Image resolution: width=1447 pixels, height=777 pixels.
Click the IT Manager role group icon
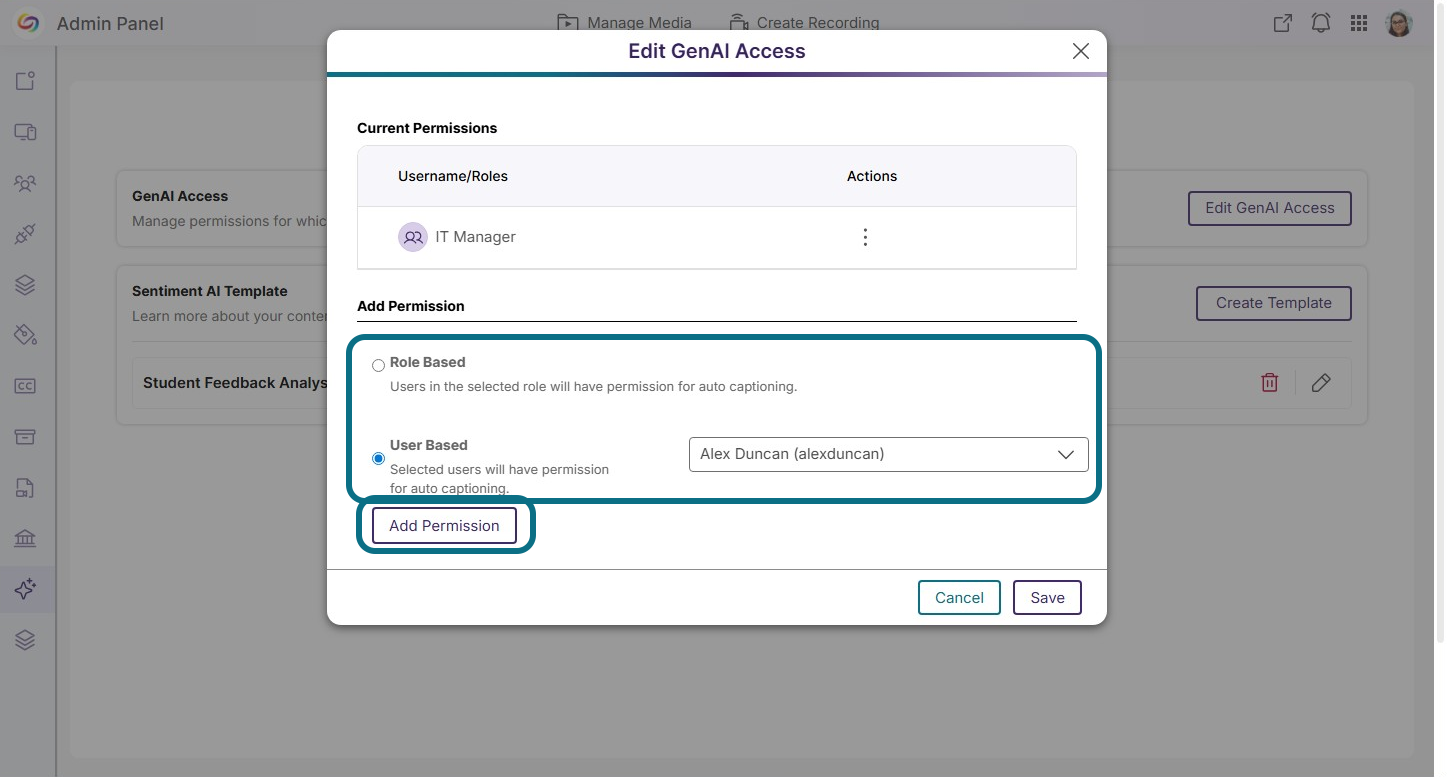click(413, 237)
